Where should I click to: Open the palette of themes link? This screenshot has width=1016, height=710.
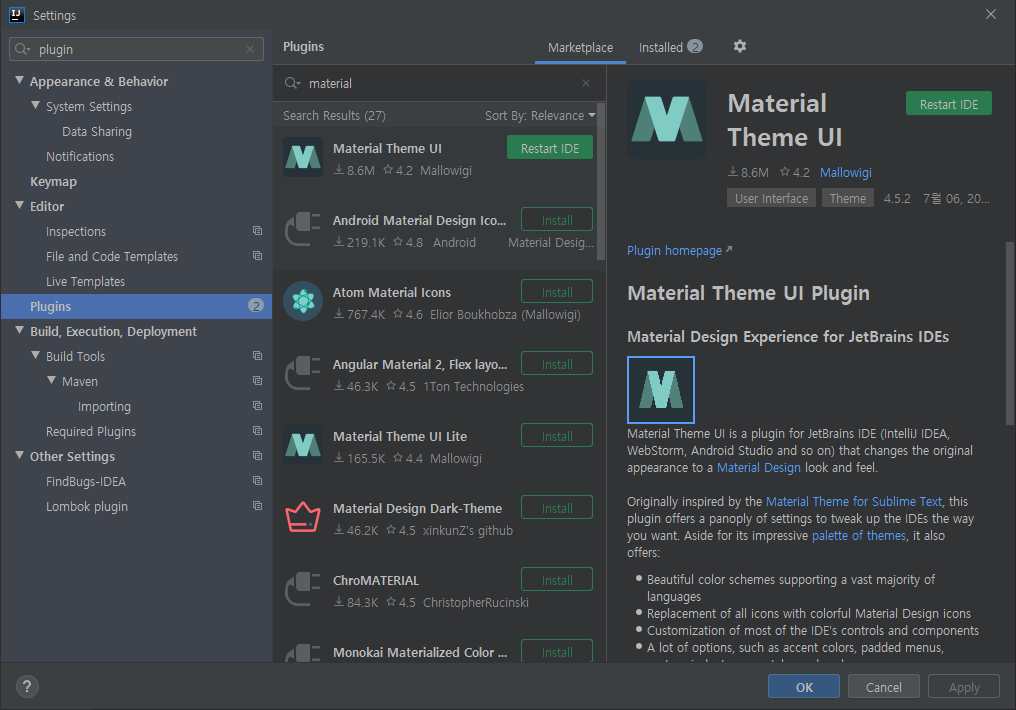(x=859, y=536)
